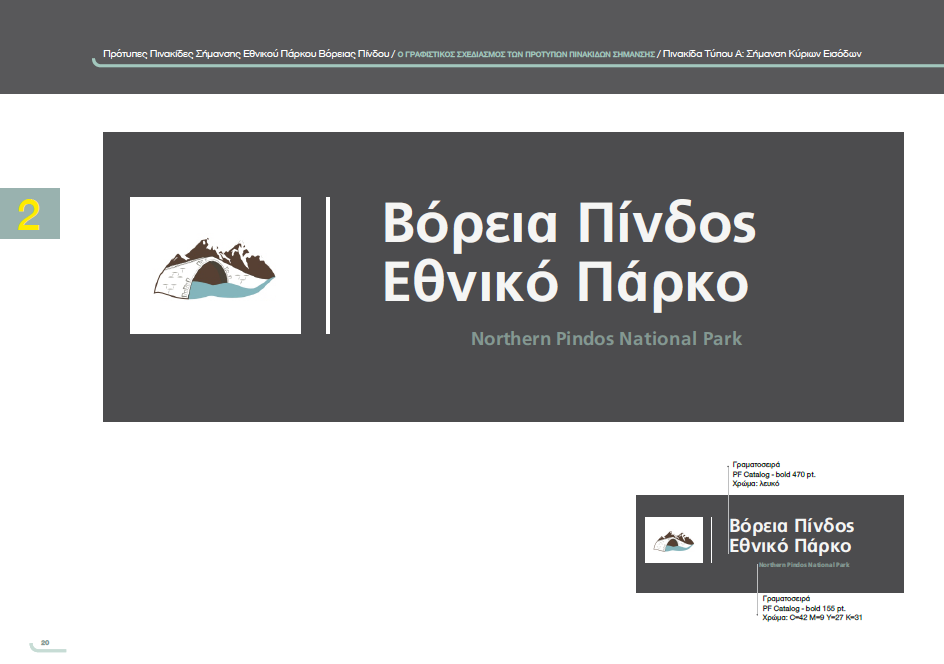Click the yellow section number 2 tab
The width and height of the screenshot is (944, 664).
pos(30,214)
